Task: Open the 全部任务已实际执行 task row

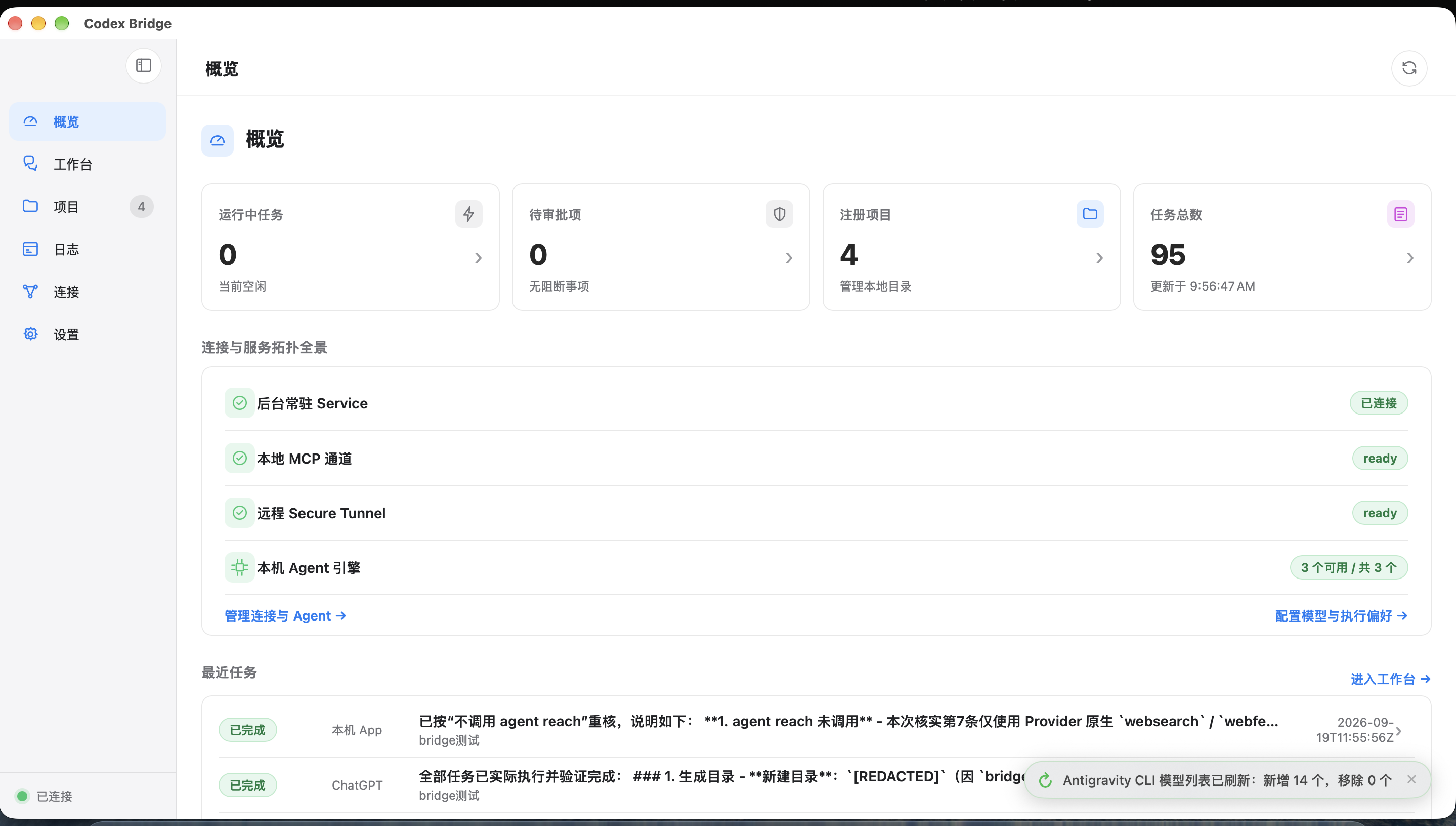Action: coord(816,785)
